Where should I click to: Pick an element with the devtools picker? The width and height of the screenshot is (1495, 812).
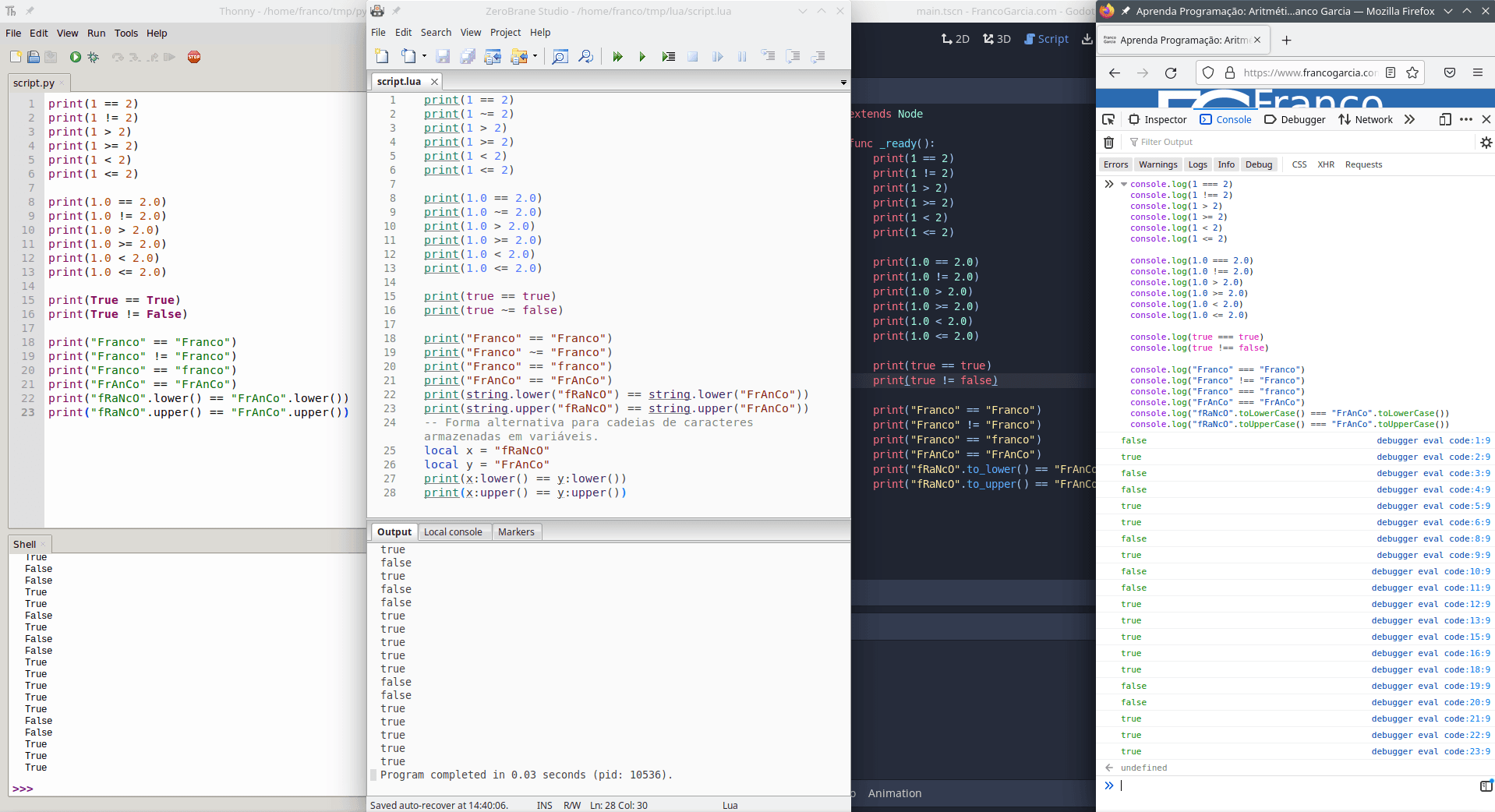[1108, 119]
